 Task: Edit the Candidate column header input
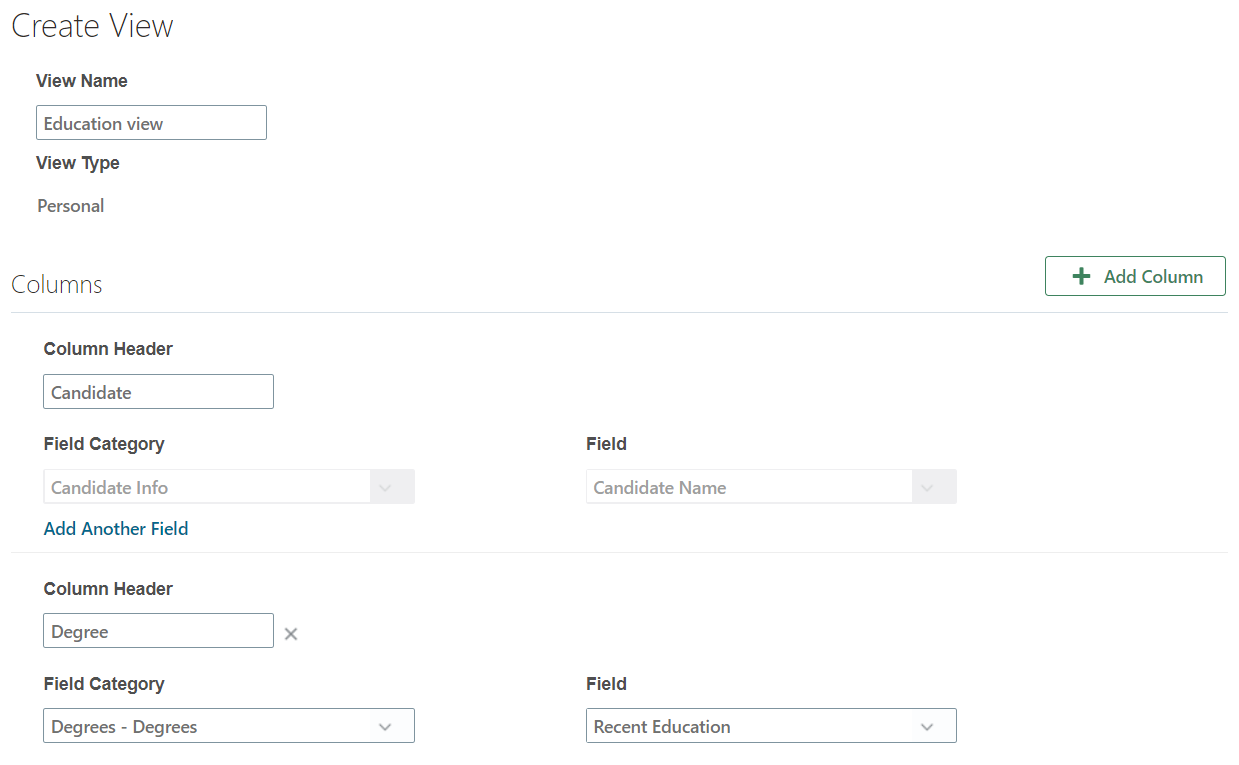point(158,392)
